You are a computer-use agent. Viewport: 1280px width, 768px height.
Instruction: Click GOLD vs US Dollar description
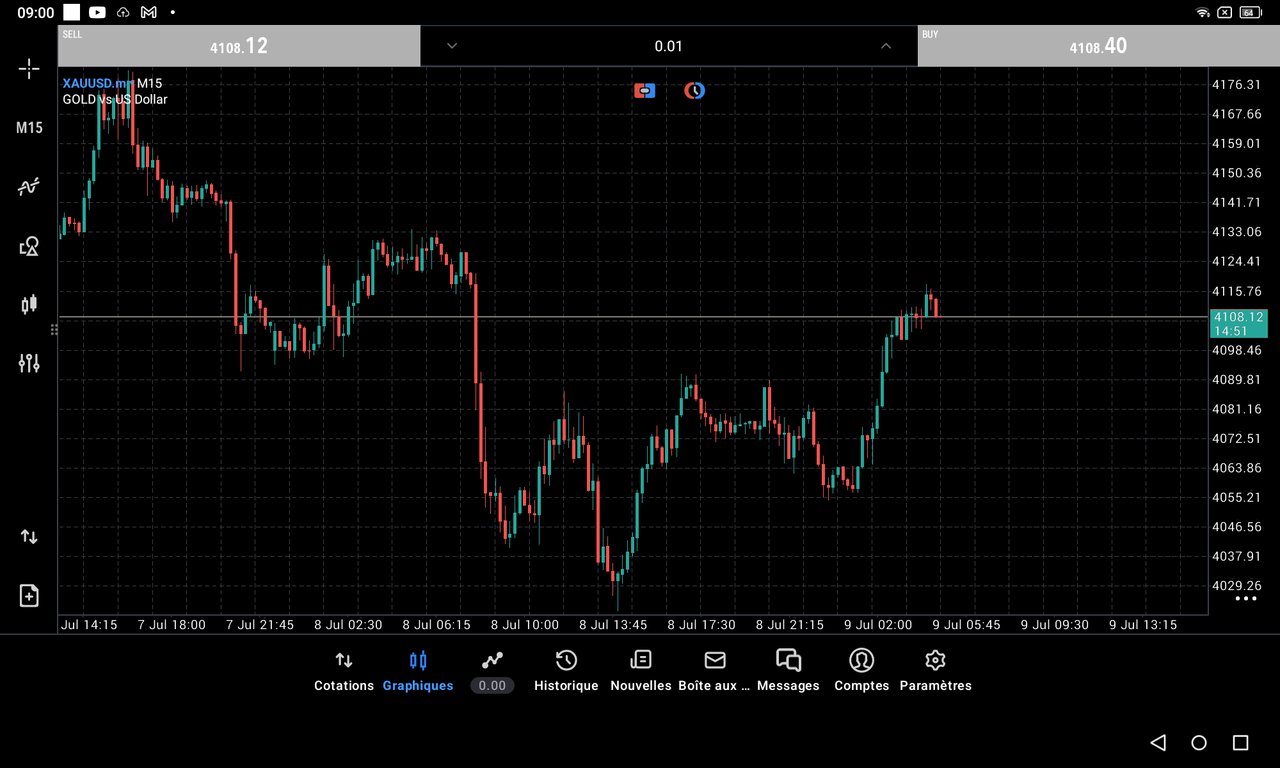[x=115, y=99]
